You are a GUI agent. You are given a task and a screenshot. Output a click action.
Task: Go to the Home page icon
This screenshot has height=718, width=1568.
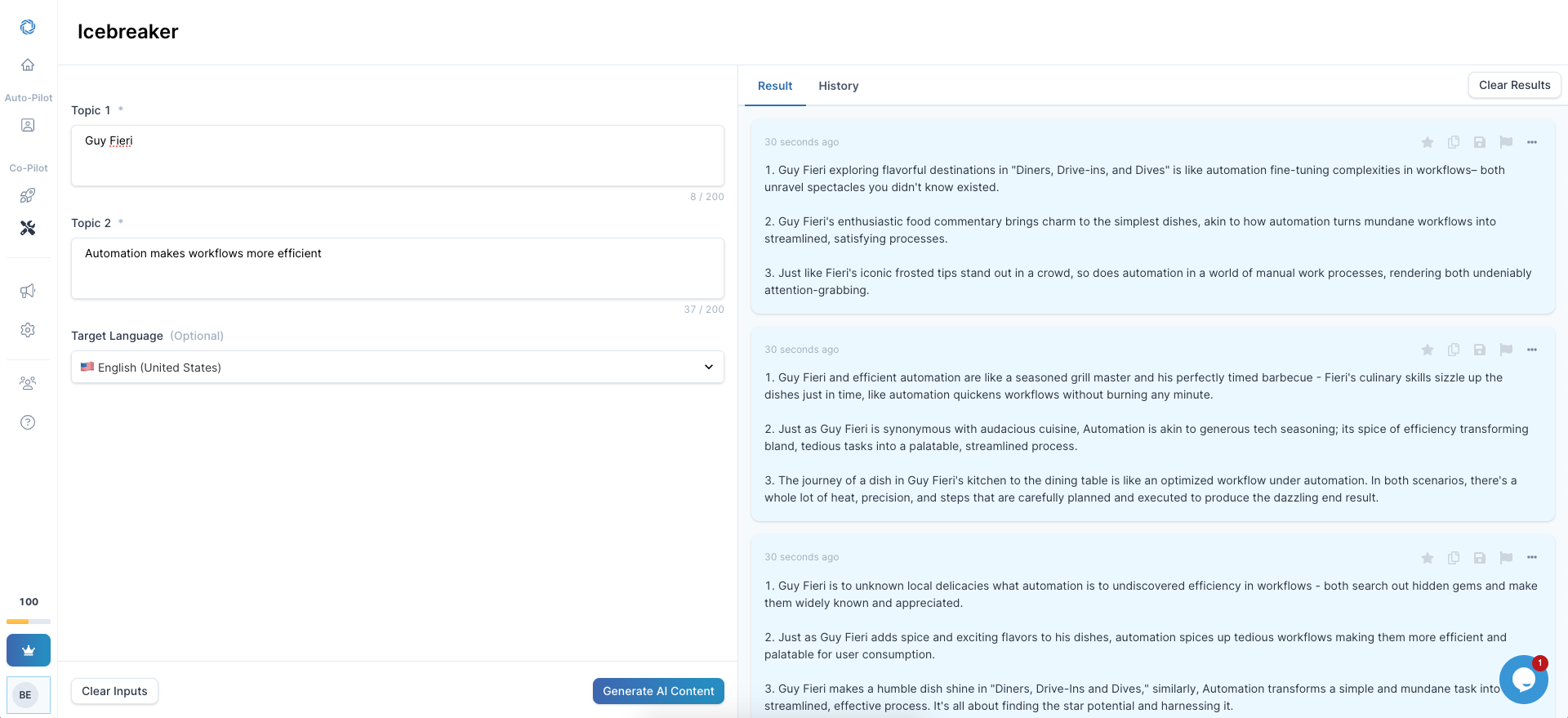point(28,65)
